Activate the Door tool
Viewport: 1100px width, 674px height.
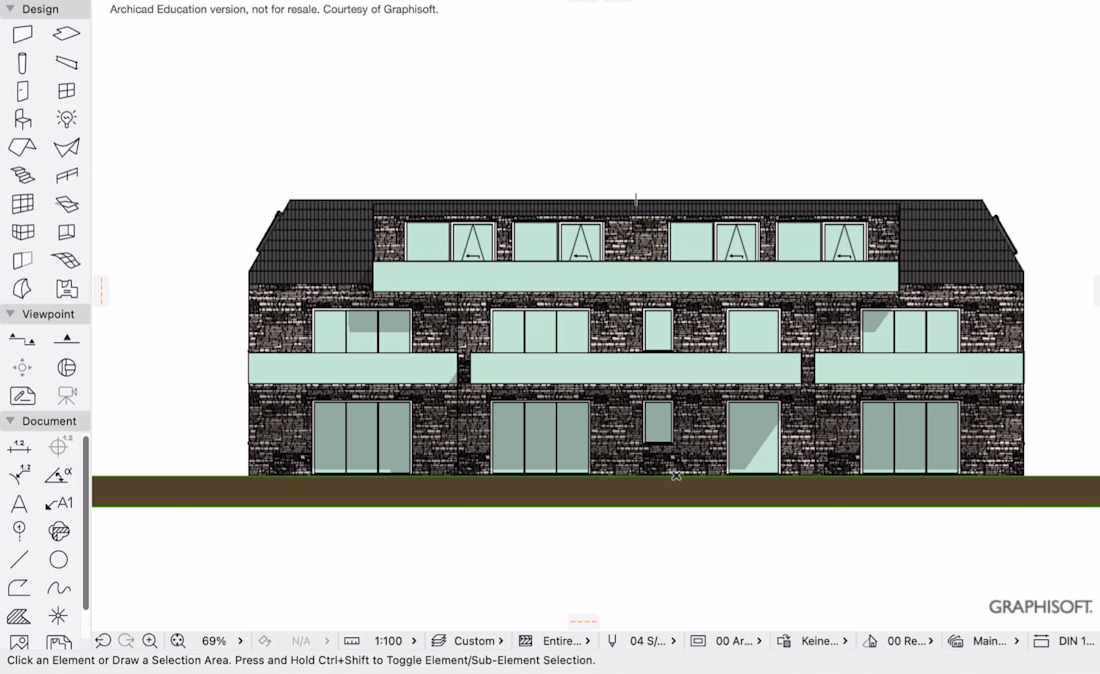[22, 91]
